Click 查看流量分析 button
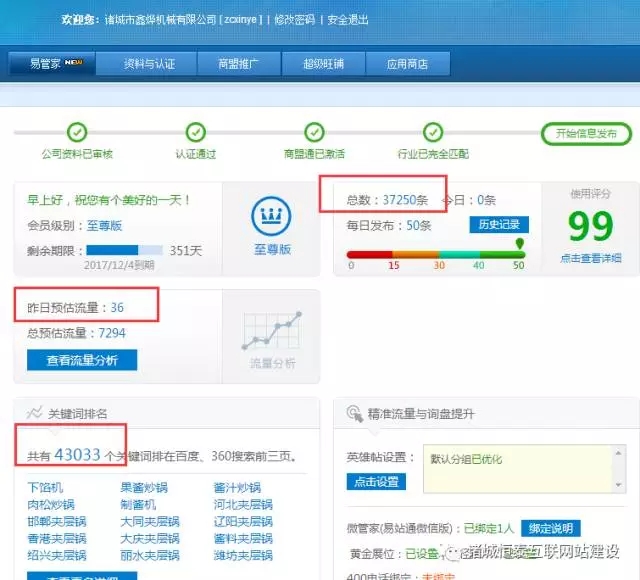This screenshot has height=580, width=640. click(x=82, y=360)
